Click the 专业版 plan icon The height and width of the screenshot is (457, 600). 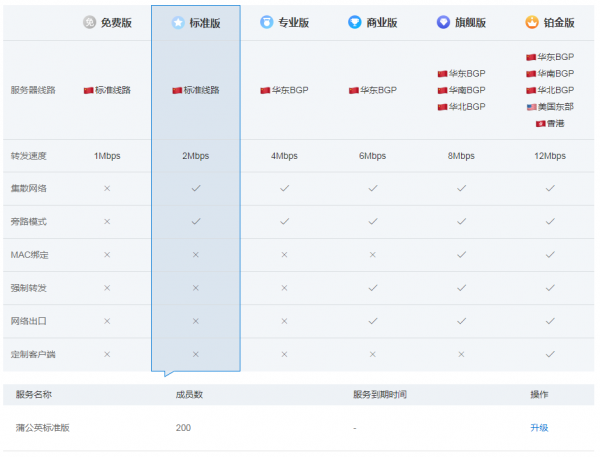tap(266, 22)
